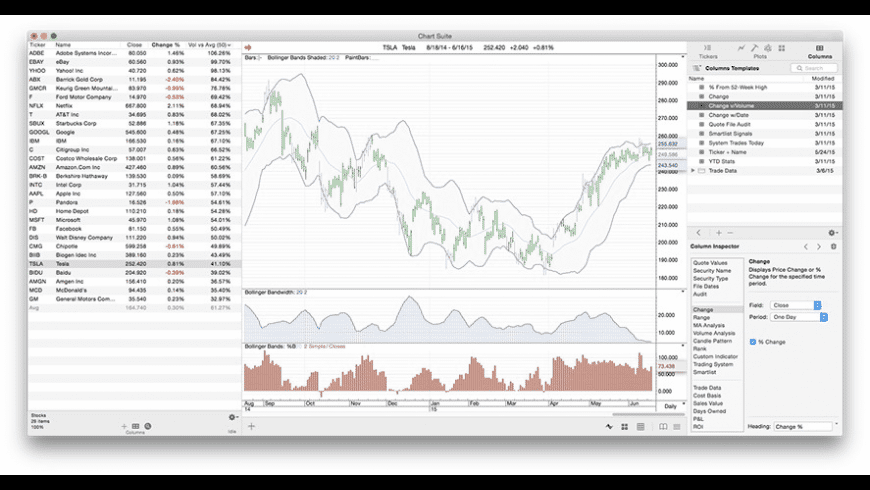
Task: Click the table rows icon in chart bottom toolbar
Action: point(641,427)
